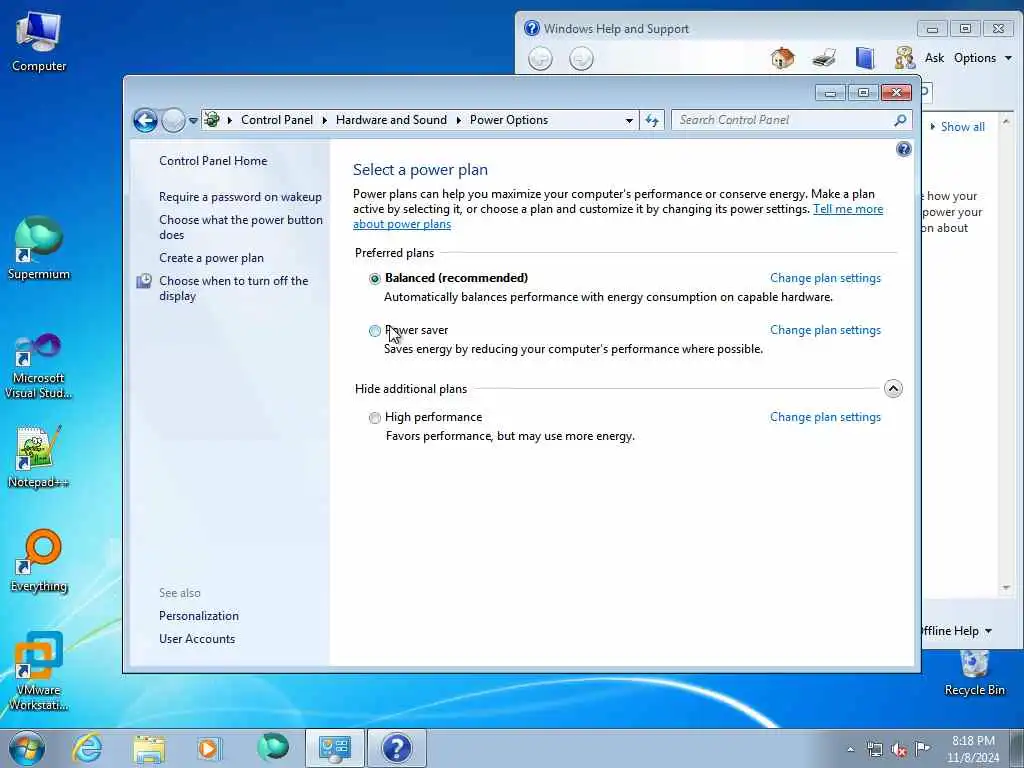The image size is (1024, 768).
Task: Select Supermium desktop shortcut
Action: pos(39,249)
